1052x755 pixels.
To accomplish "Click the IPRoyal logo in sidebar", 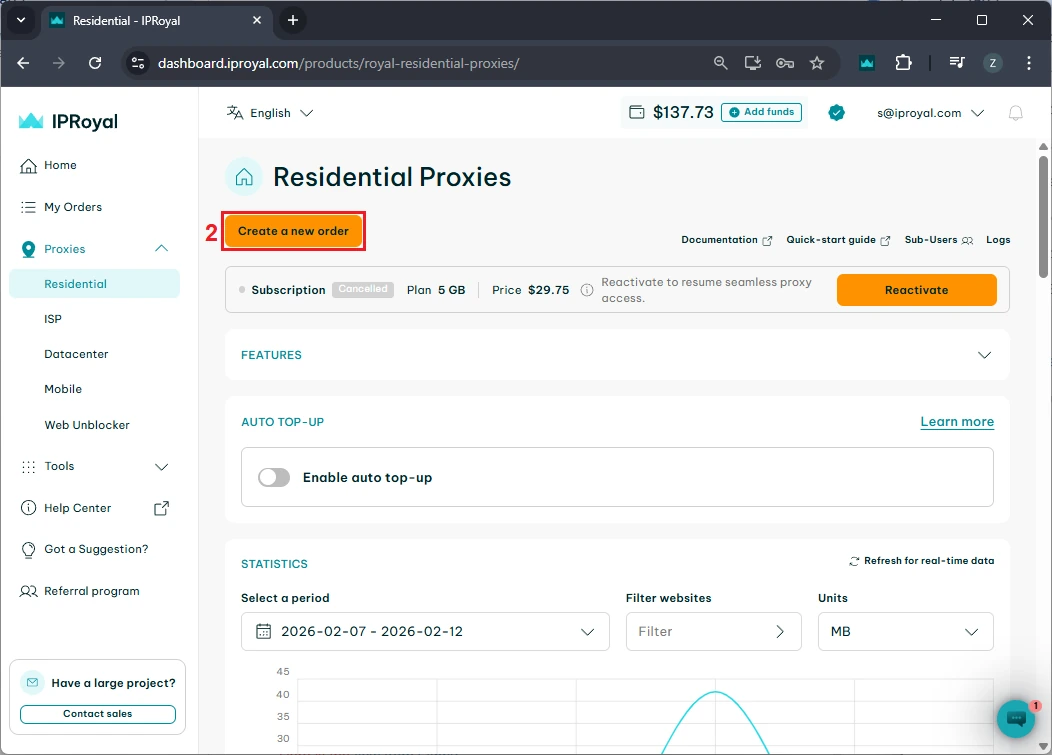I will coord(68,121).
